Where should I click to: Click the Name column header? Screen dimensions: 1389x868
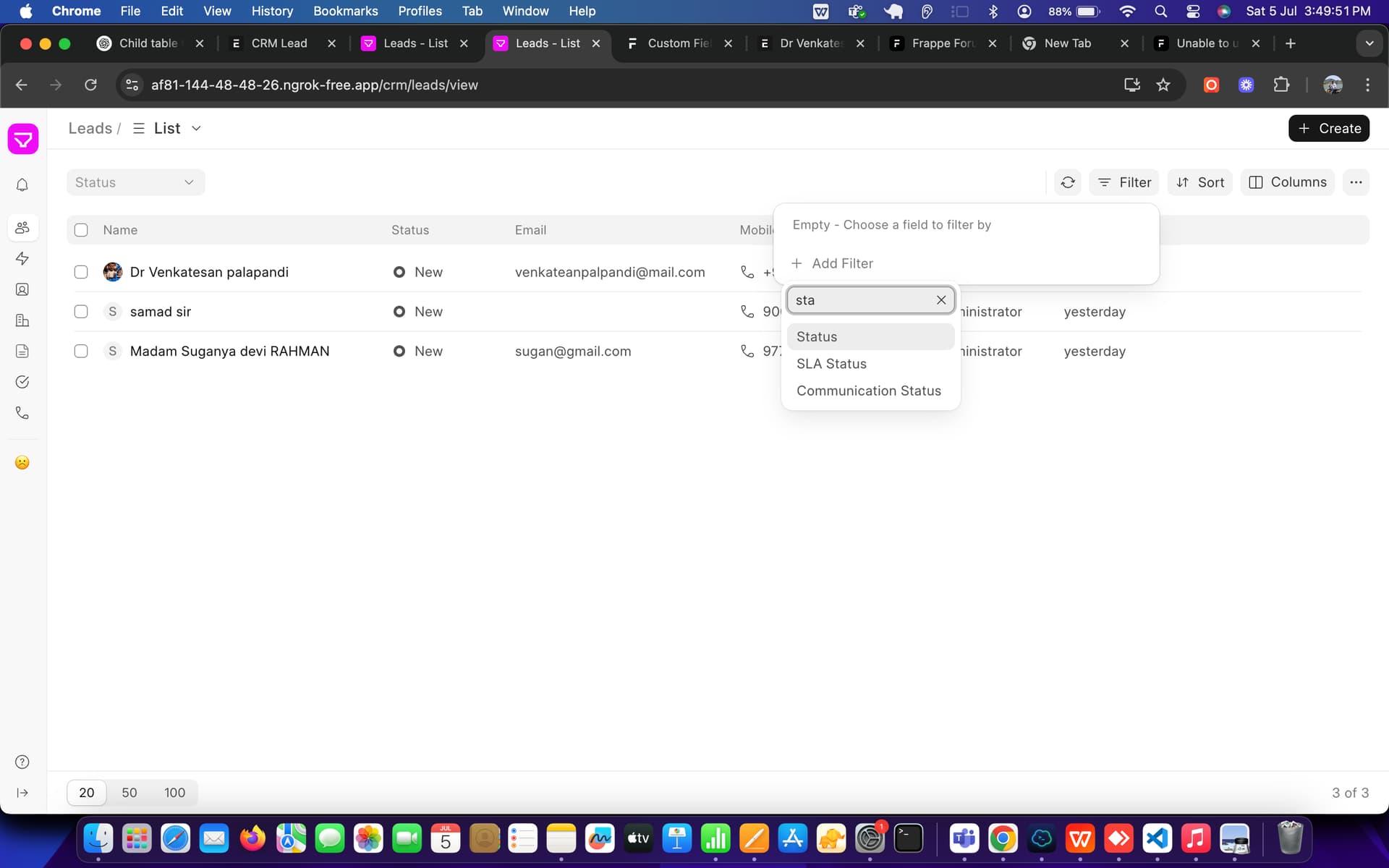(x=120, y=230)
